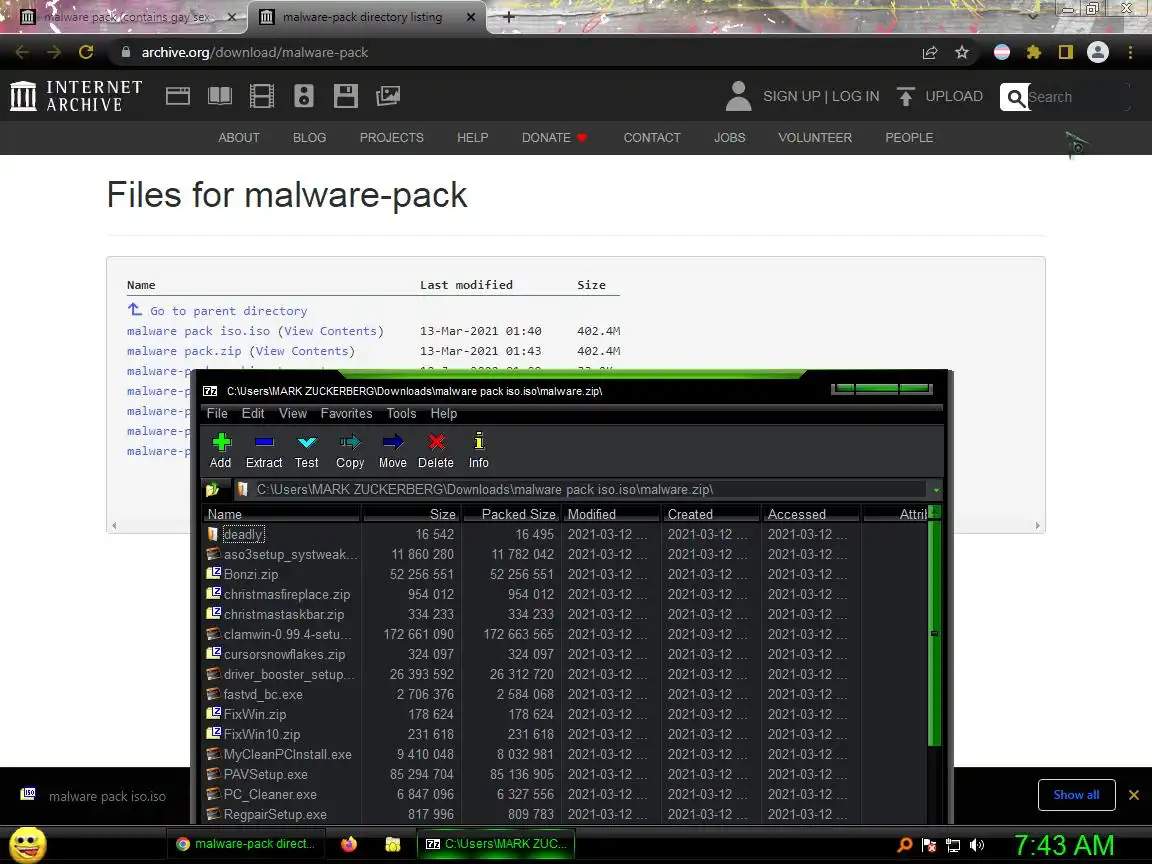
Task: Open the 7-Zip Edit menu
Action: (x=253, y=414)
